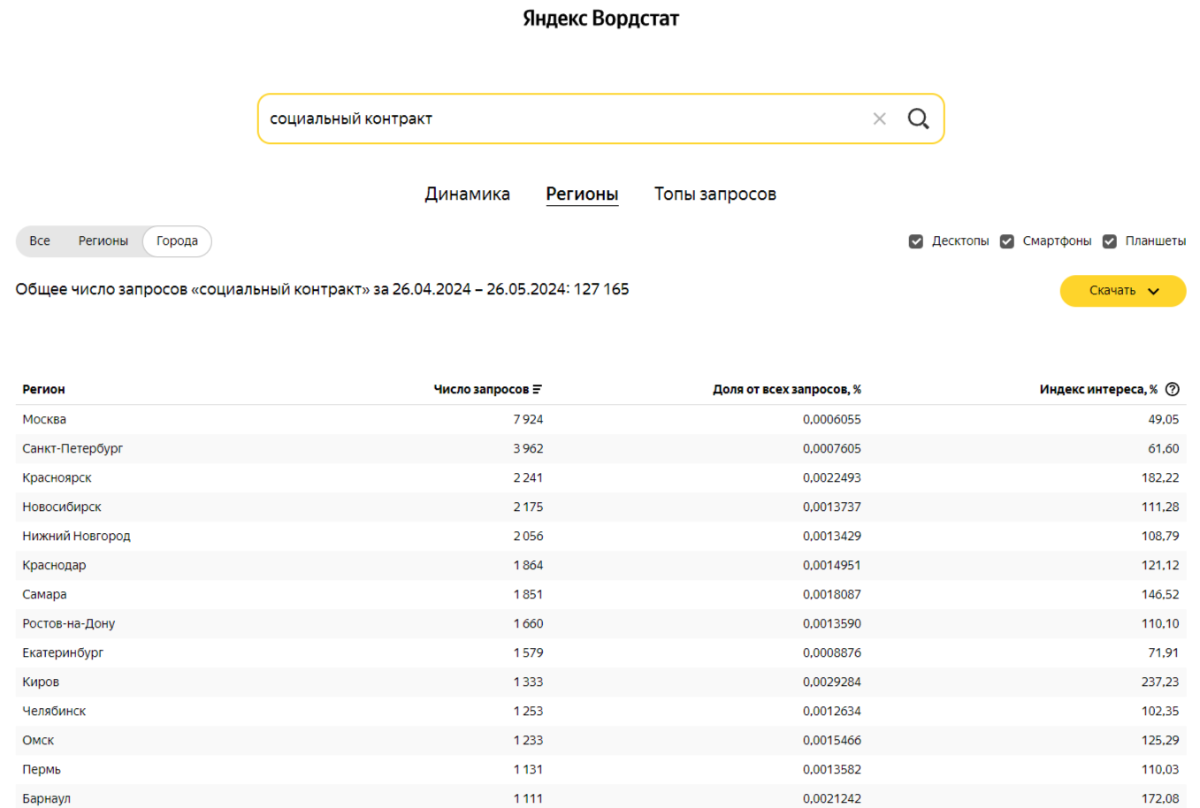The height and width of the screenshot is (808, 1200).
Task: Select the Города filter option
Action: pos(177,241)
